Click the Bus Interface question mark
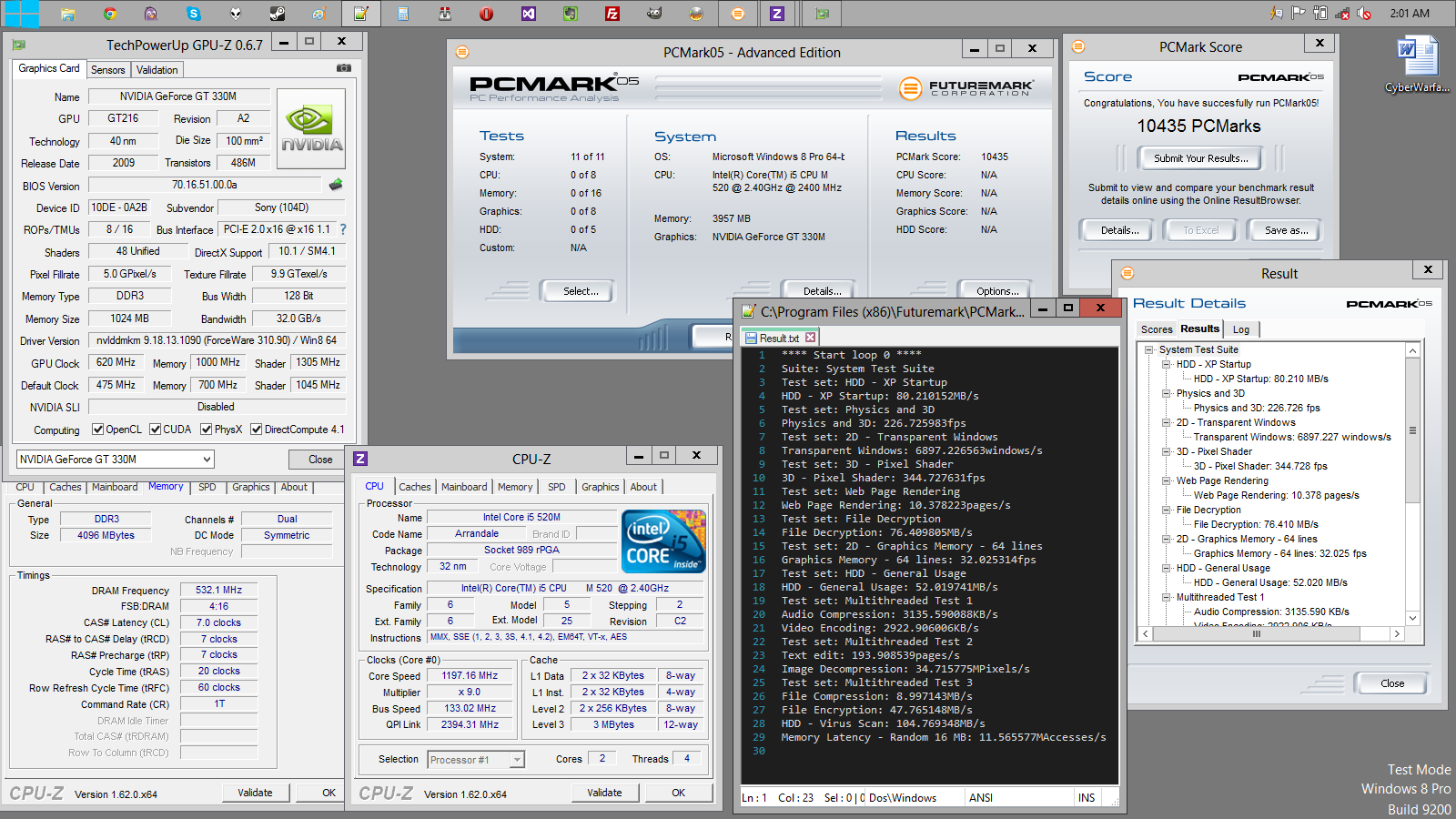The image size is (1456, 819). (343, 229)
